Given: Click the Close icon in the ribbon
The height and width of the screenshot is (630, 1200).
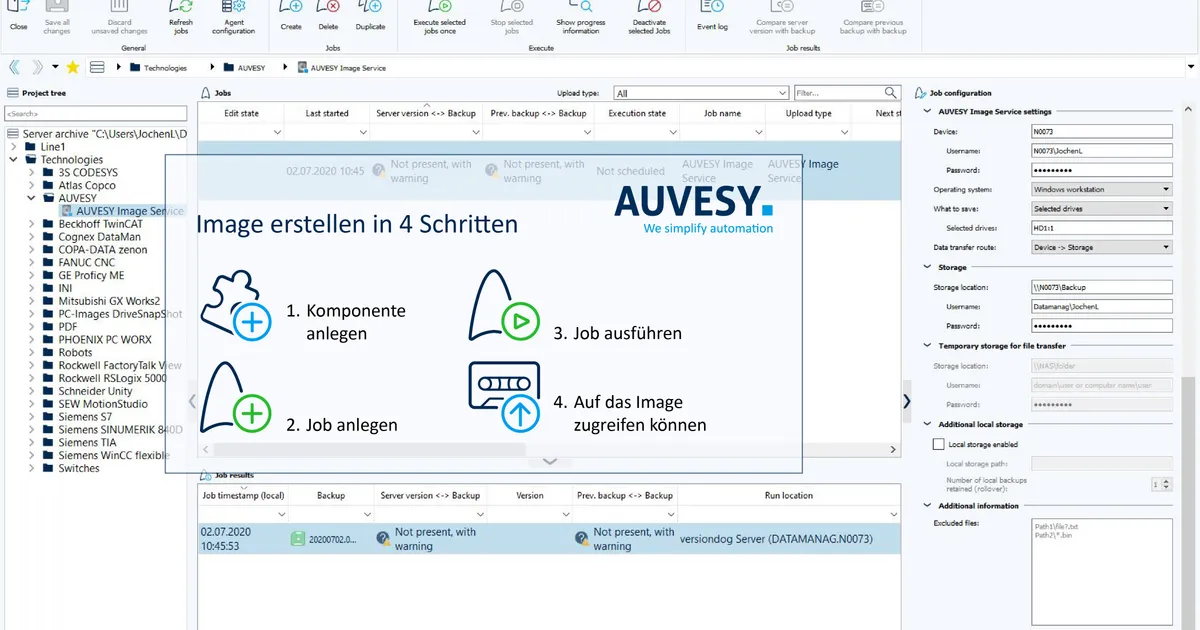Looking at the screenshot, I should [18, 8].
